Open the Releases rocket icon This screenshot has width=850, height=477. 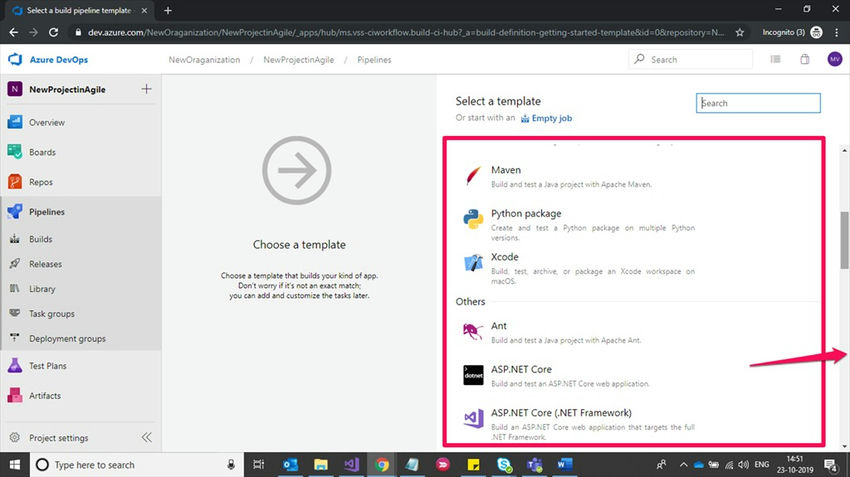pyautogui.click(x=15, y=263)
